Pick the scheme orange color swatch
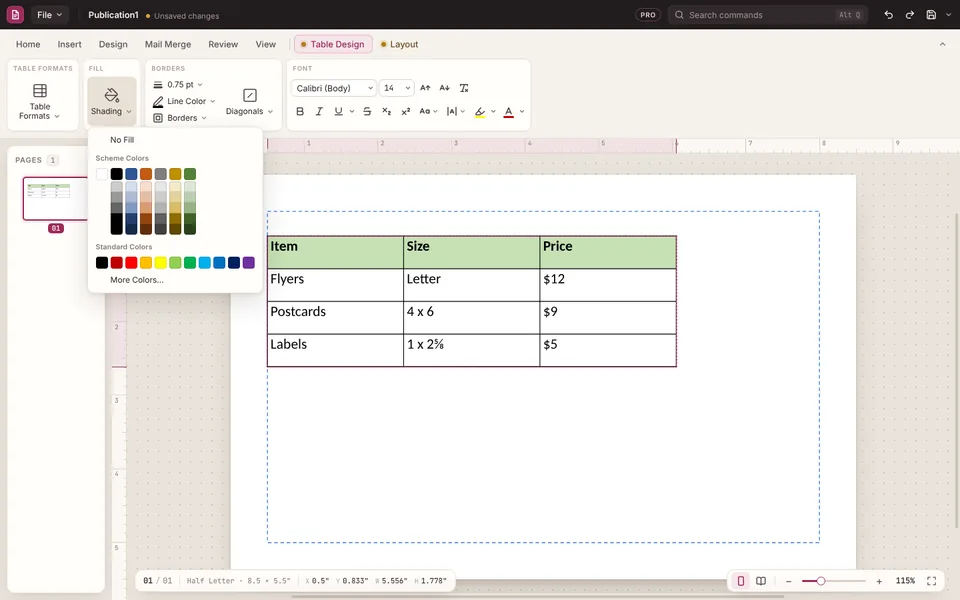This screenshot has height=600, width=960. [146, 174]
